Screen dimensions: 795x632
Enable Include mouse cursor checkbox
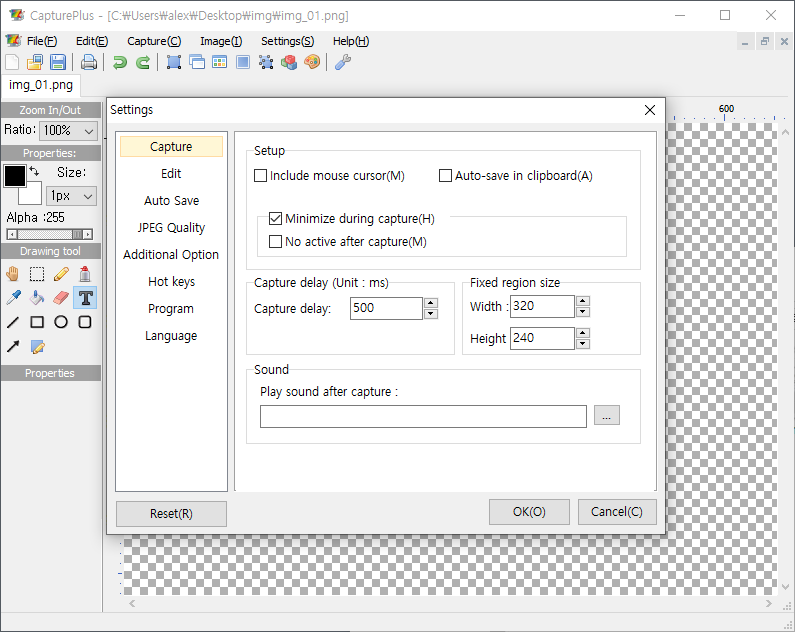(x=261, y=176)
